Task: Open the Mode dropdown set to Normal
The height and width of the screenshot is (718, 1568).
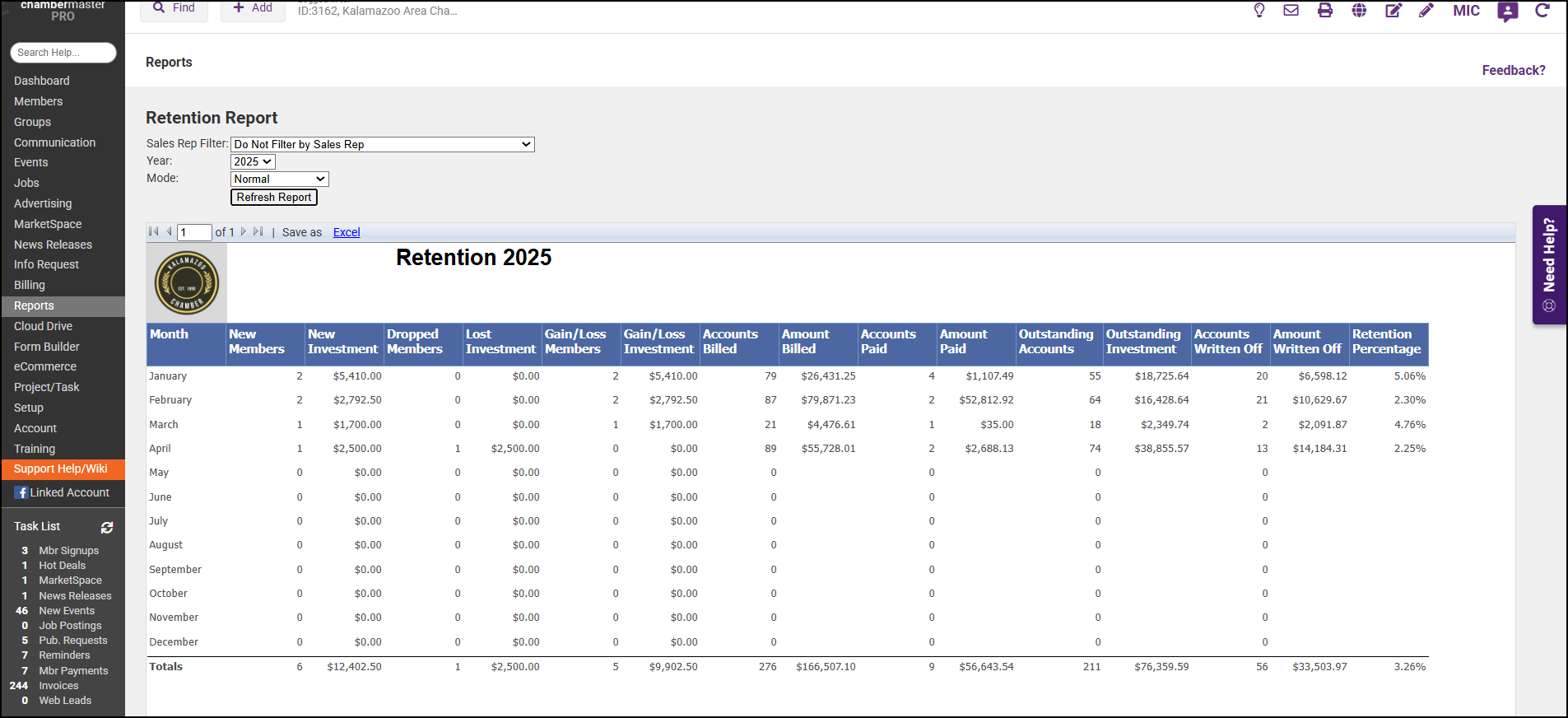Action: pyautogui.click(x=279, y=179)
